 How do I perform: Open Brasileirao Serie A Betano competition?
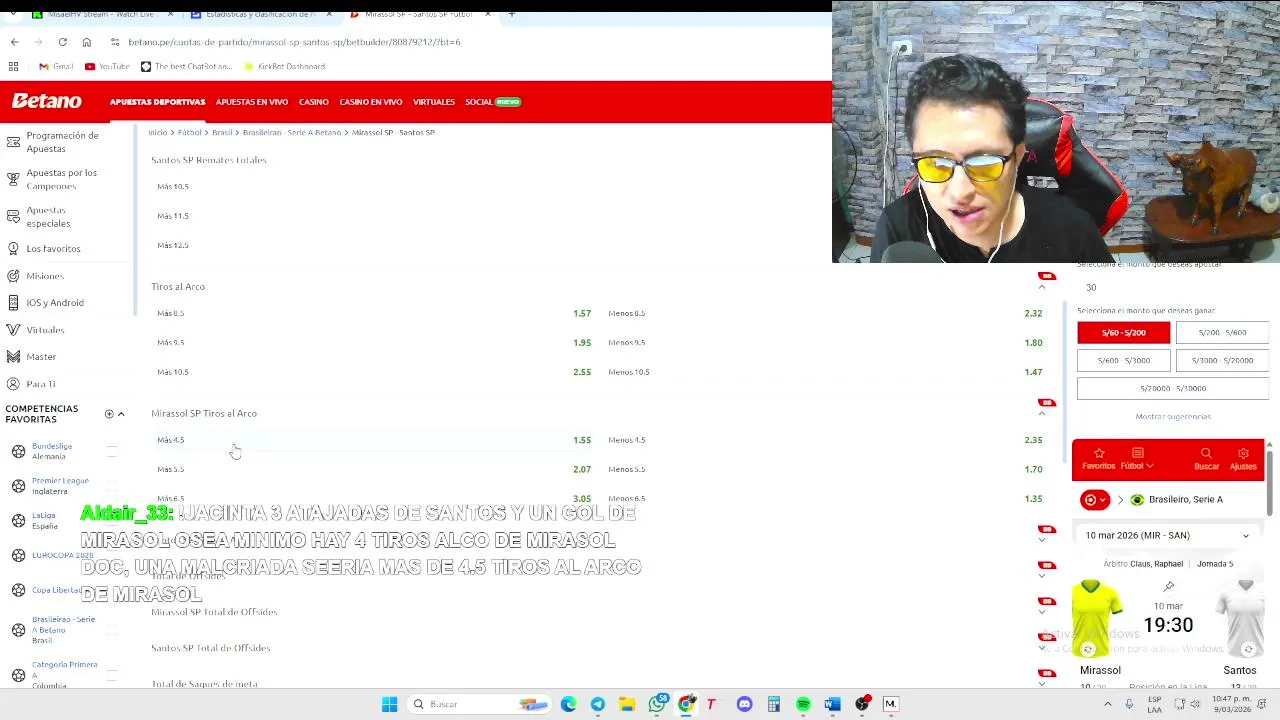click(x=62, y=630)
